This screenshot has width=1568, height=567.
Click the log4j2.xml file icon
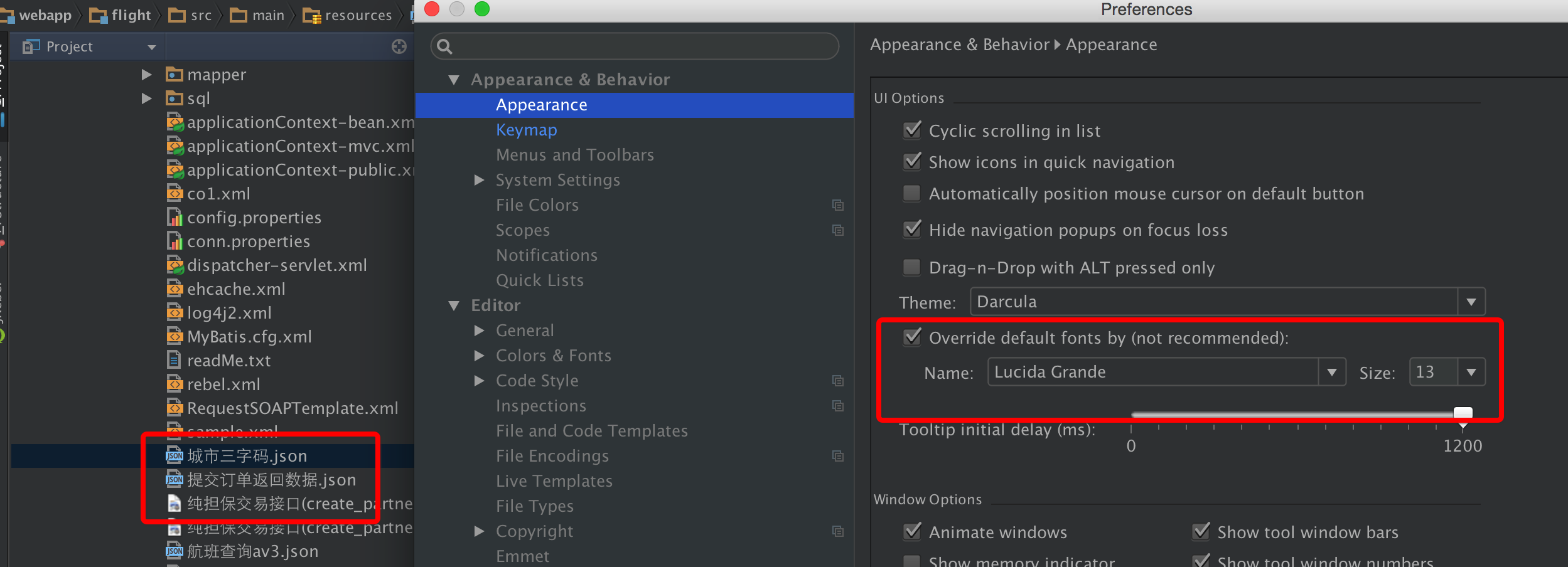(175, 313)
